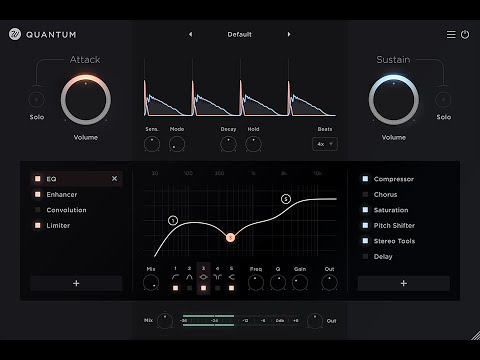Disable the EQ module checkbox
Screen dimensions: 480x360
point(38,179)
